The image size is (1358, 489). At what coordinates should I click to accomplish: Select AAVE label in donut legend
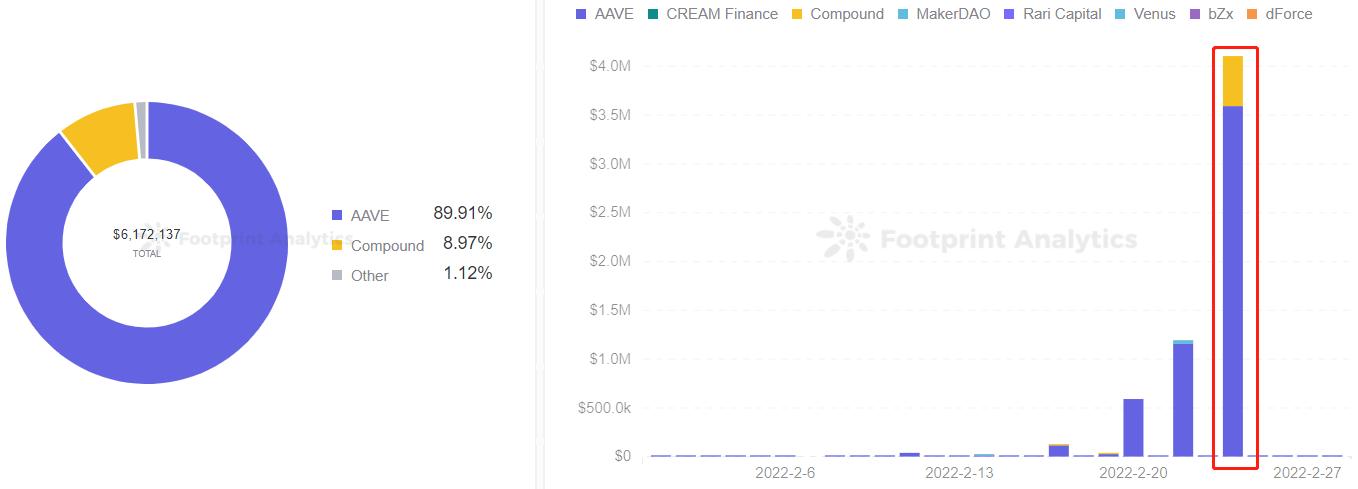(370, 215)
